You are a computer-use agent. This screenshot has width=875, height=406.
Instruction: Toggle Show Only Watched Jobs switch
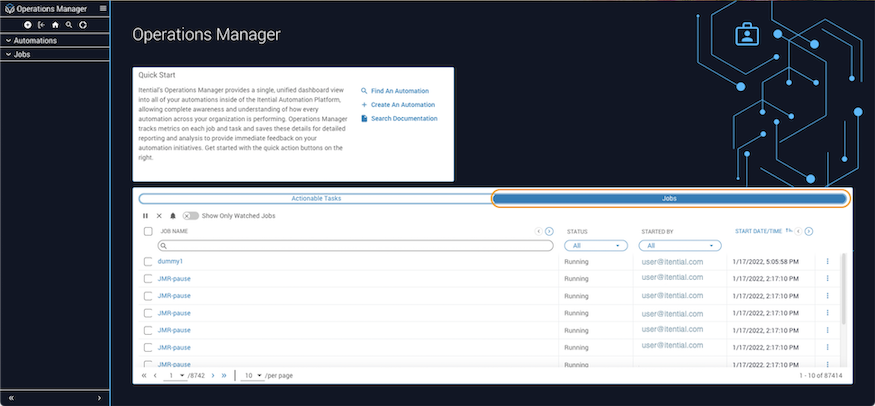[x=190, y=215]
